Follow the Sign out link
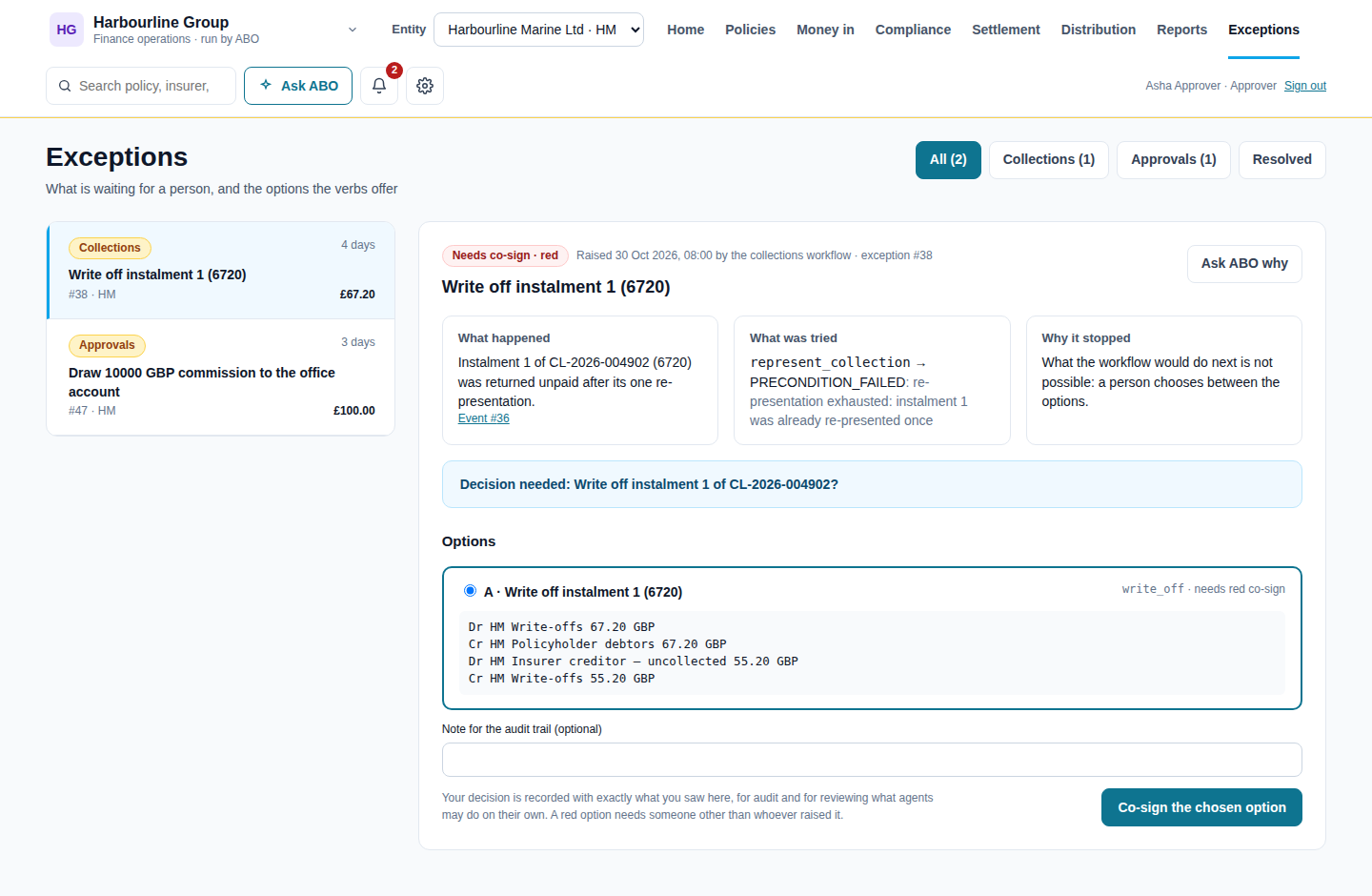The height and width of the screenshot is (896, 1372). tap(1305, 86)
